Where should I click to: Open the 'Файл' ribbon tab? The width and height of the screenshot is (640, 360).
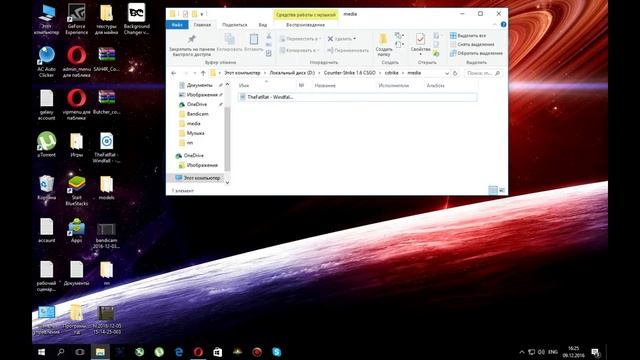coord(177,25)
